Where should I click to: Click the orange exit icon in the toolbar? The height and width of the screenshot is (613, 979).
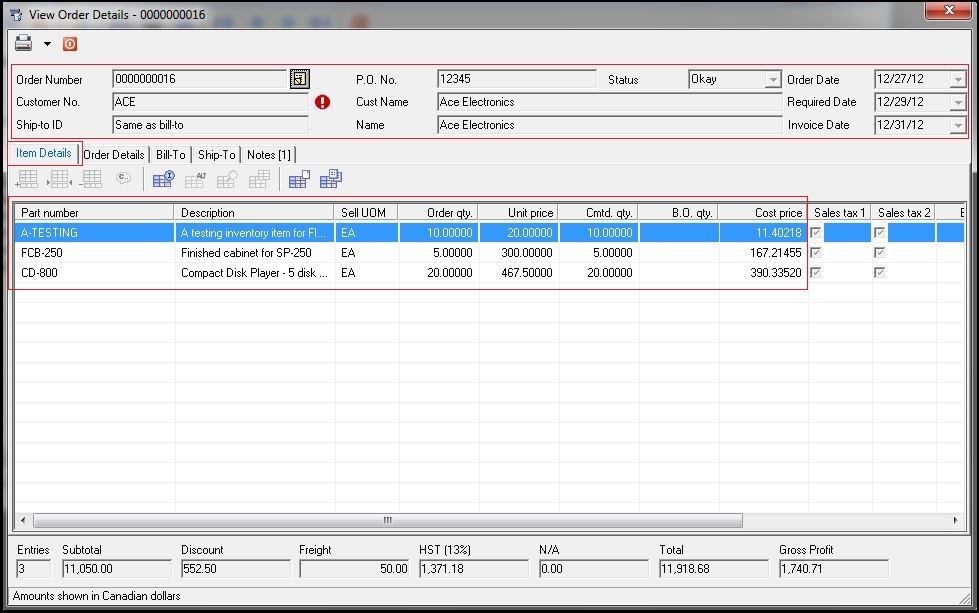70,44
